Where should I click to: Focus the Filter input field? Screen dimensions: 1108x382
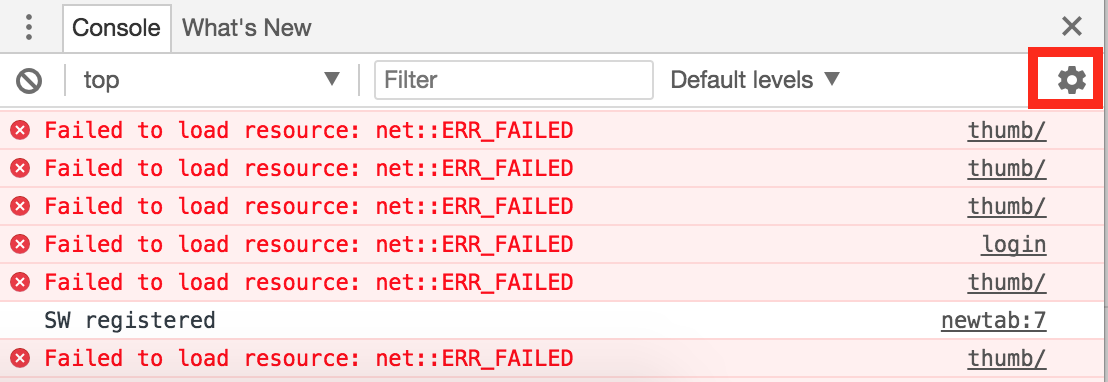(514, 80)
